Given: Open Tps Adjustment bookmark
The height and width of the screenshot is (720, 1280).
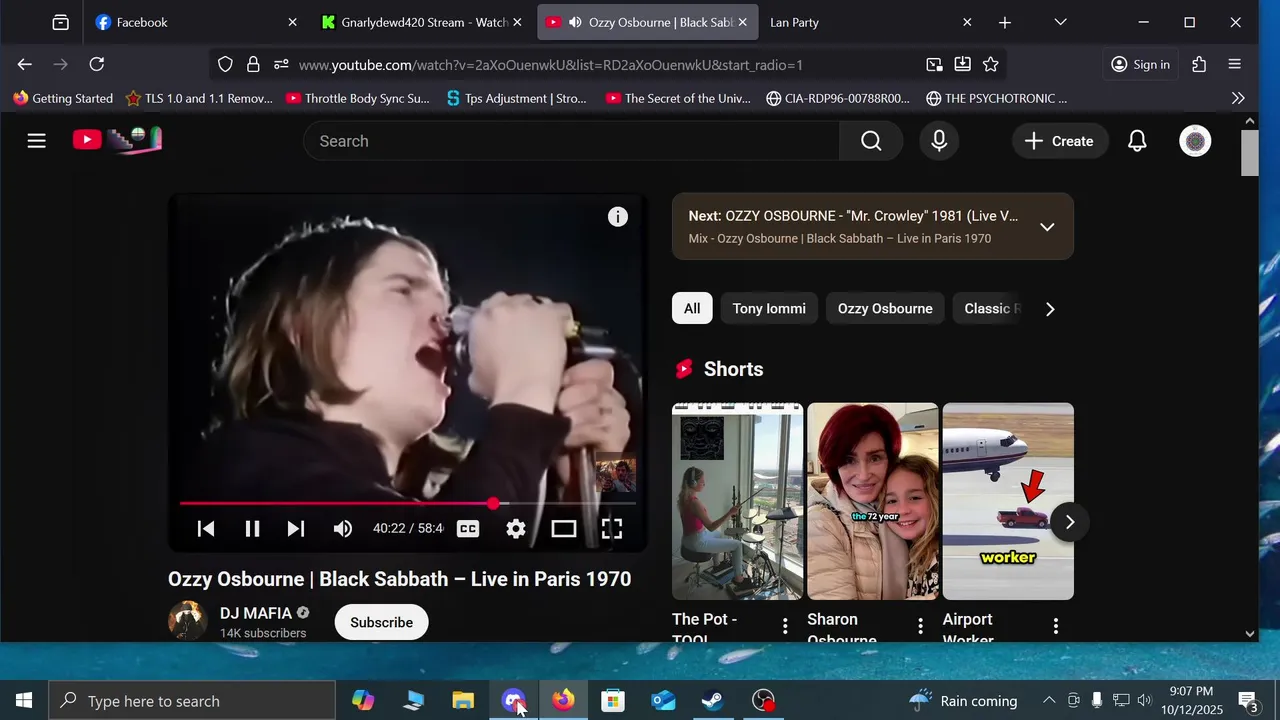Looking at the screenshot, I should tap(517, 98).
